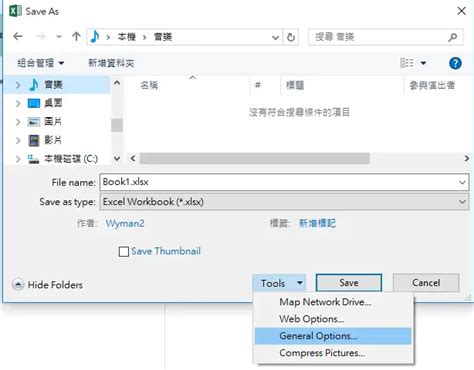Click 新增資料夹 to create folder
The height and width of the screenshot is (370, 474).
click(x=111, y=63)
